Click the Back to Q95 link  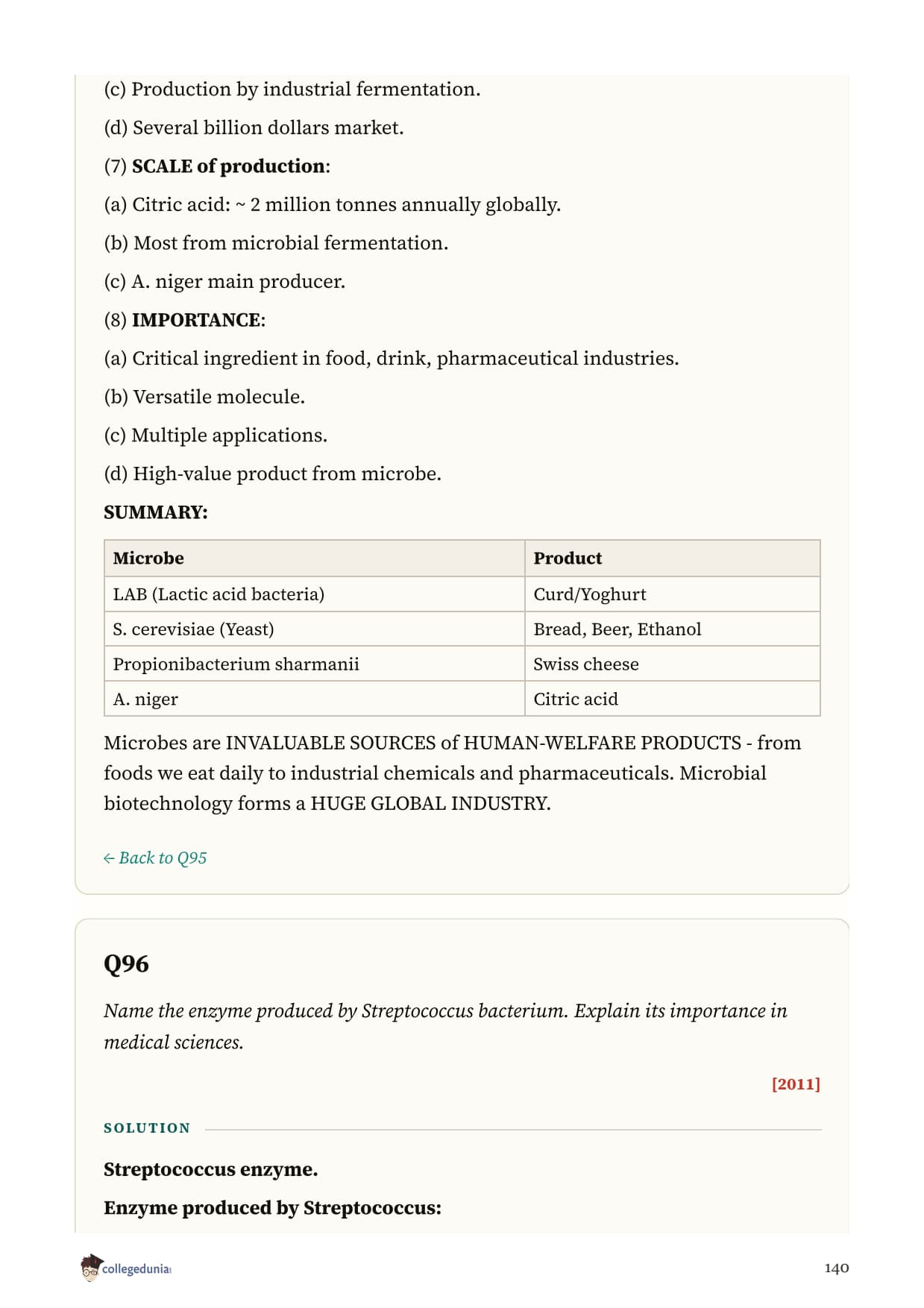point(155,858)
